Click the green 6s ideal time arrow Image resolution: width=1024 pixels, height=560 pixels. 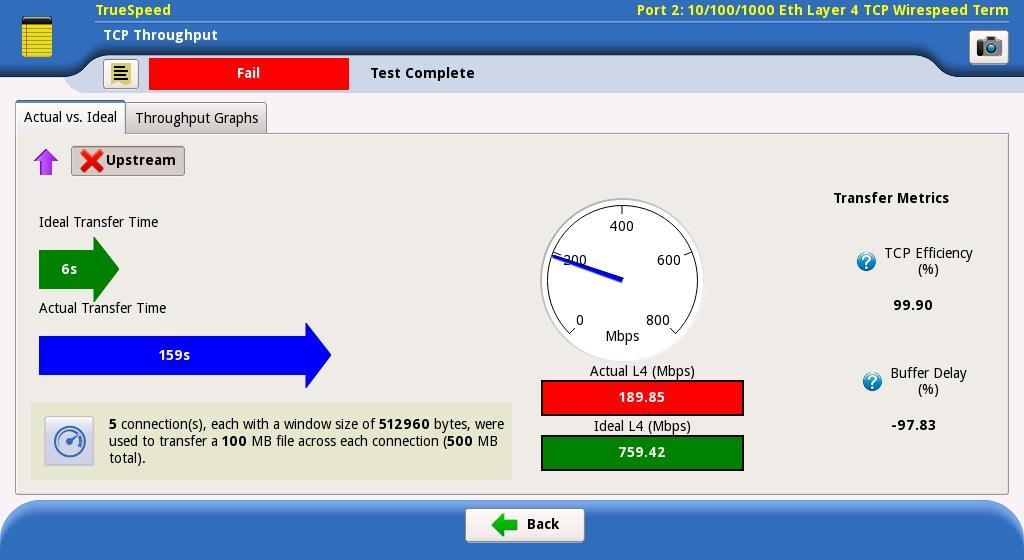[x=78, y=269]
